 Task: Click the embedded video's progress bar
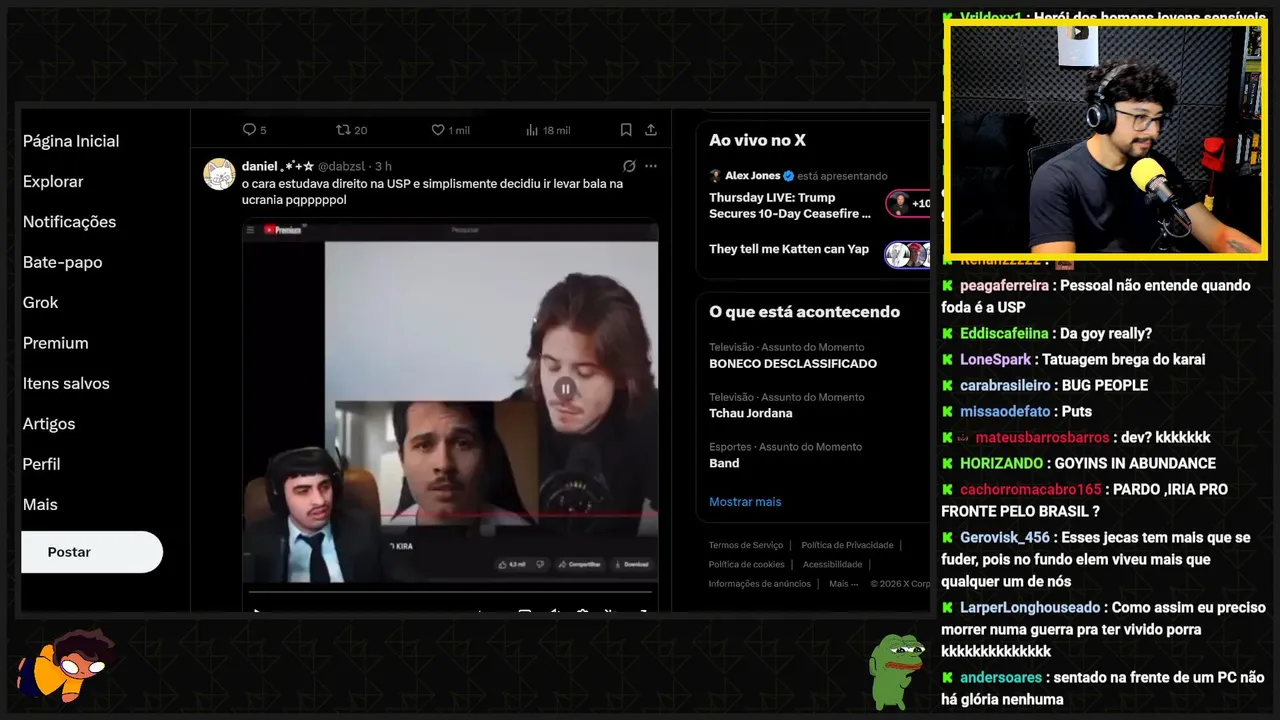[450, 592]
